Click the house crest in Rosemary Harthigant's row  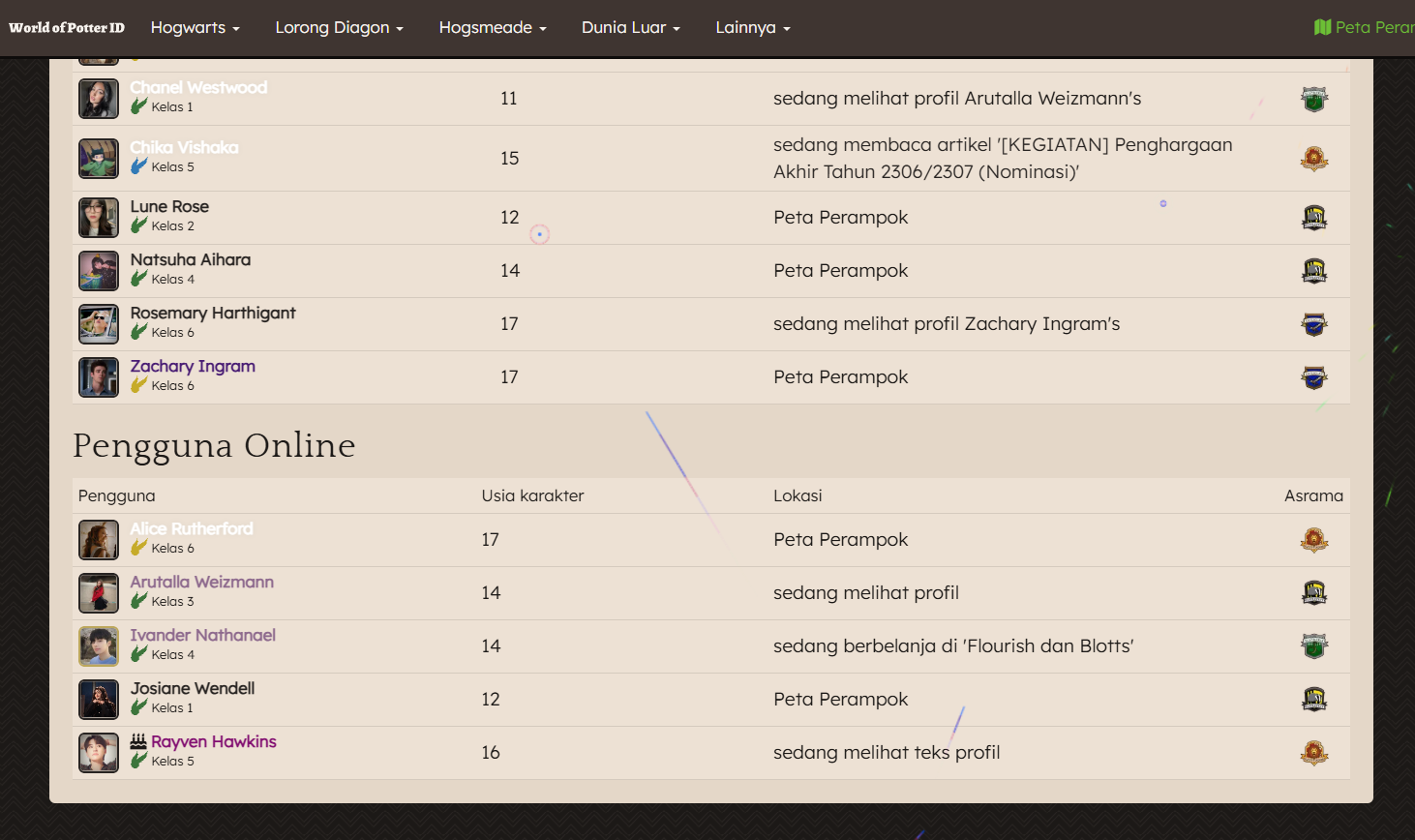[x=1313, y=324]
